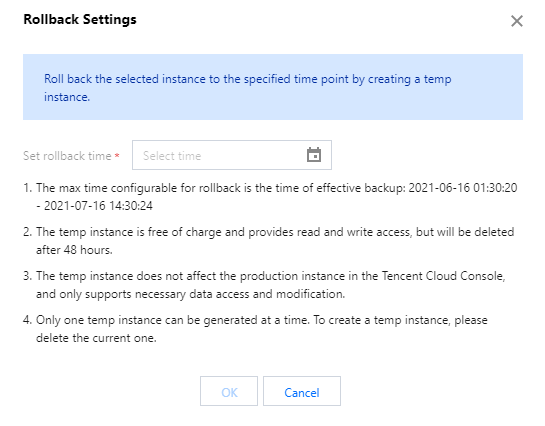The width and height of the screenshot is (545, 426).
Task: Click the Set rollback time label
Action: click(67, 156)
